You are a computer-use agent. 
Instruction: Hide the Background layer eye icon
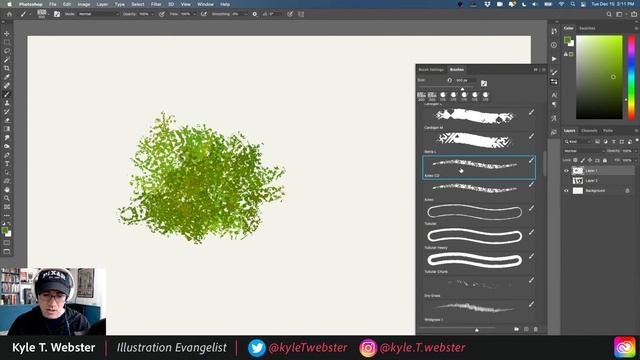coord(566,191)
